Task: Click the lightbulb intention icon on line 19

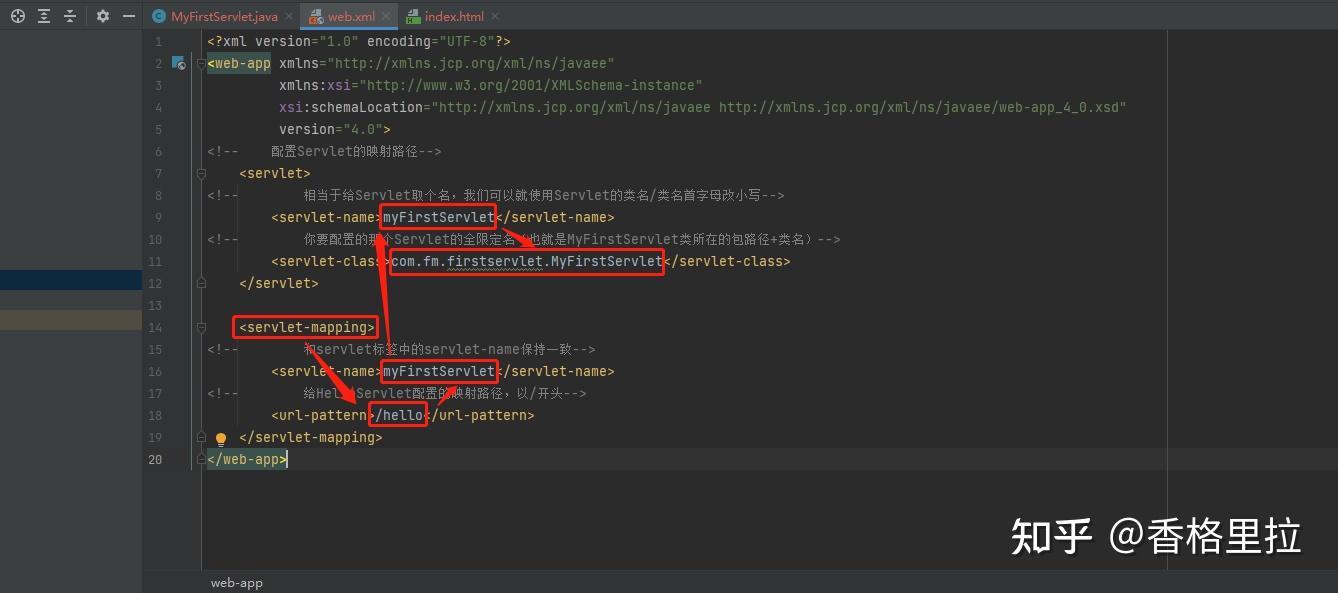Action: pos(220,438)
